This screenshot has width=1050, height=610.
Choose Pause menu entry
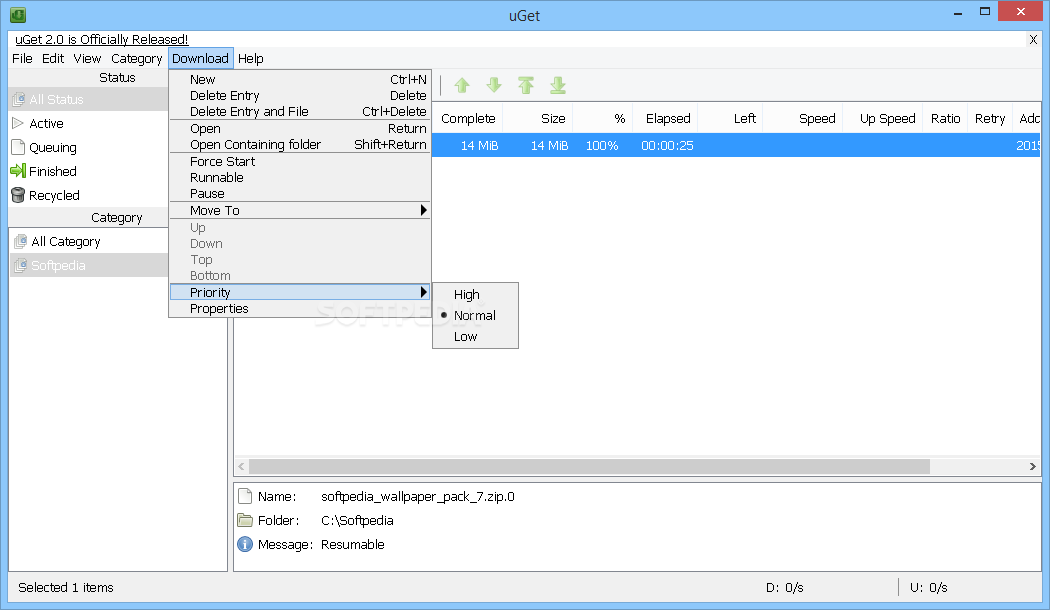(300, 194)
